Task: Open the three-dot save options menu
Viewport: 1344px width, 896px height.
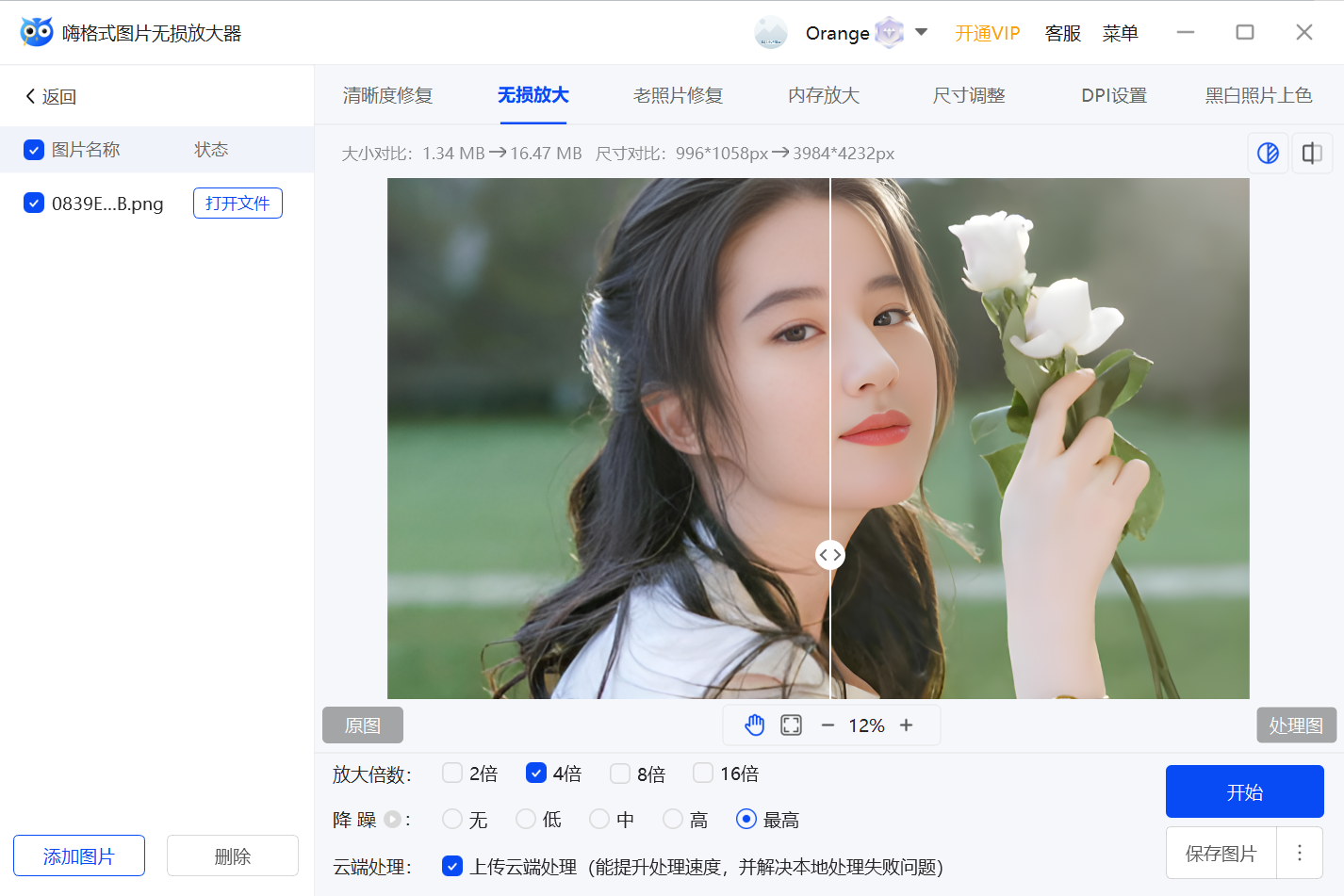Action: (x=1300, y=853)
